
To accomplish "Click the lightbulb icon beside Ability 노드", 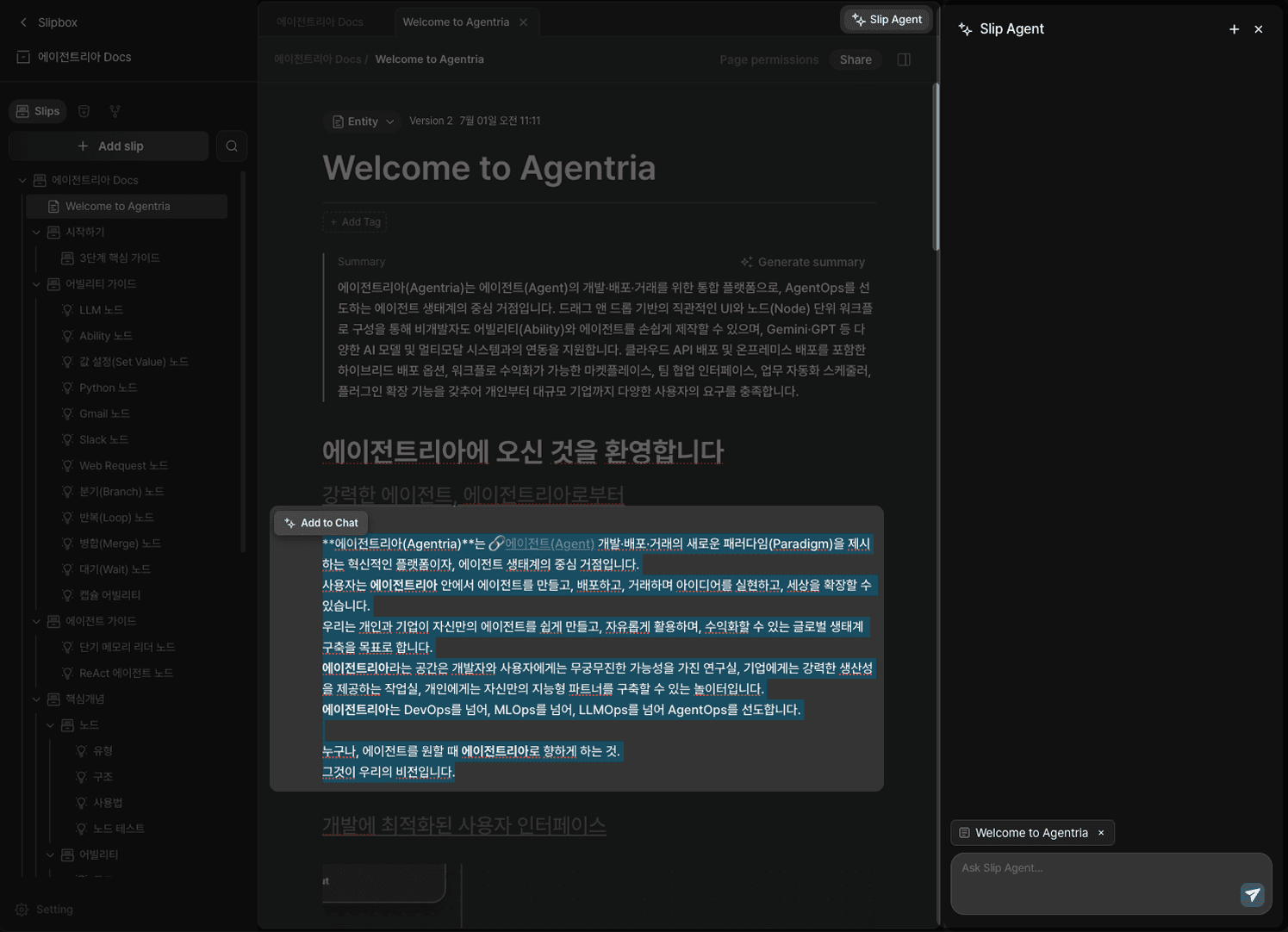I will click(x=67, y=336).
